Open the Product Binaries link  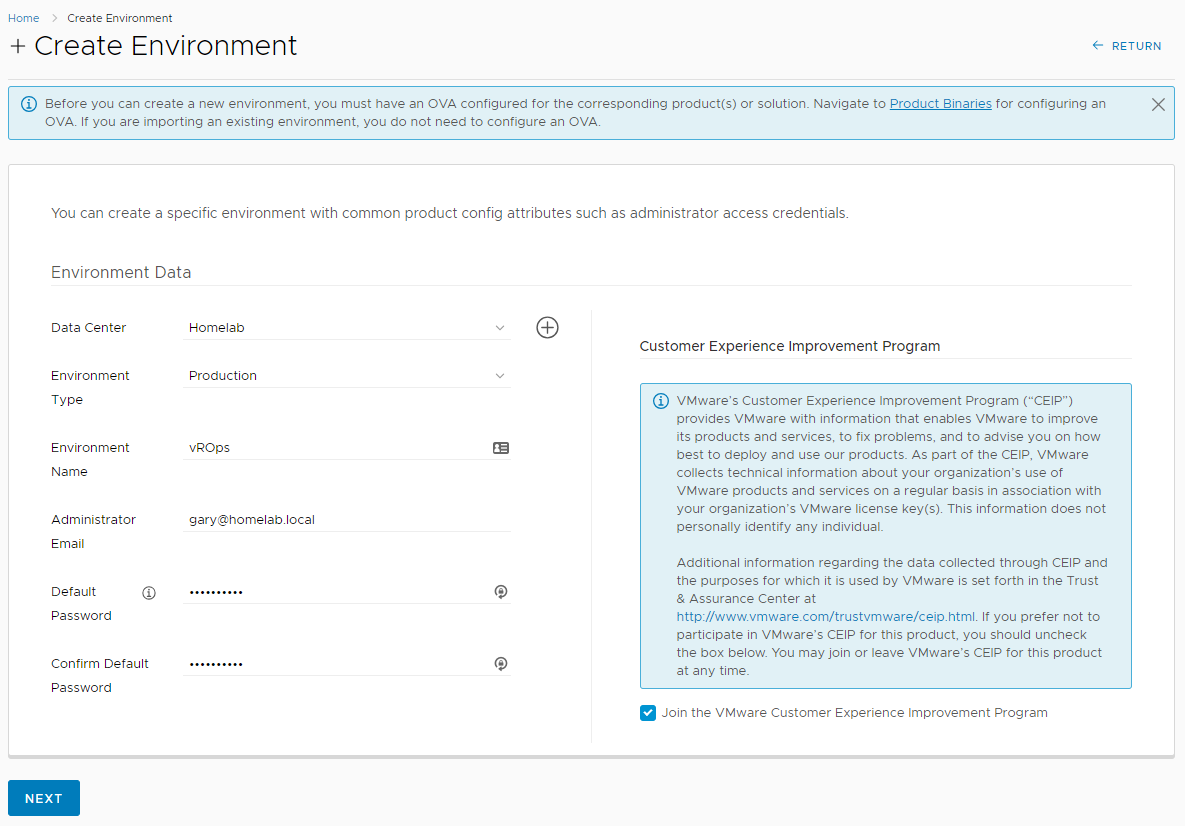pyautogui.click(x=940, y=104)
